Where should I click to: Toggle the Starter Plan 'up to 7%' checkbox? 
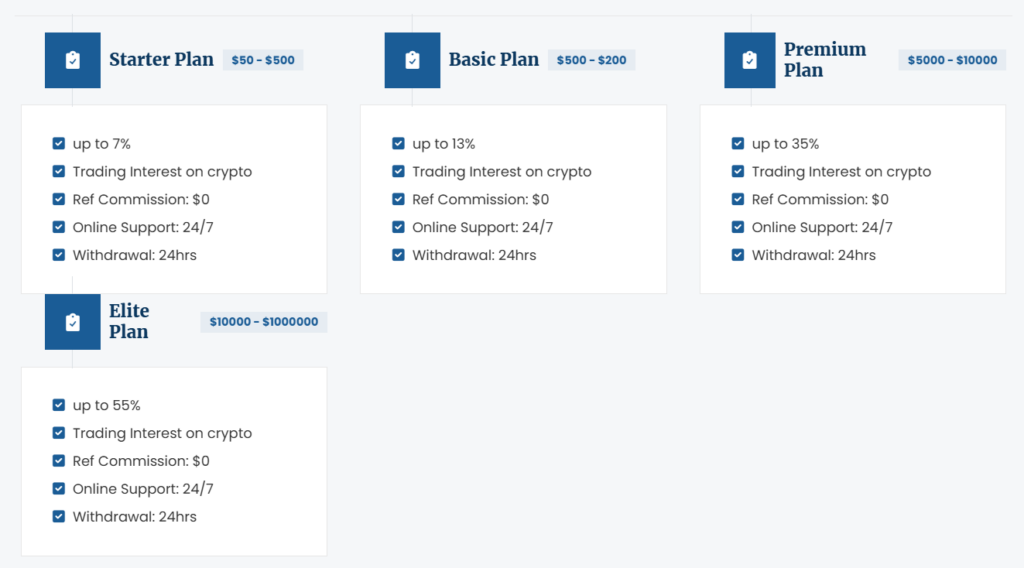coord(59,144)
